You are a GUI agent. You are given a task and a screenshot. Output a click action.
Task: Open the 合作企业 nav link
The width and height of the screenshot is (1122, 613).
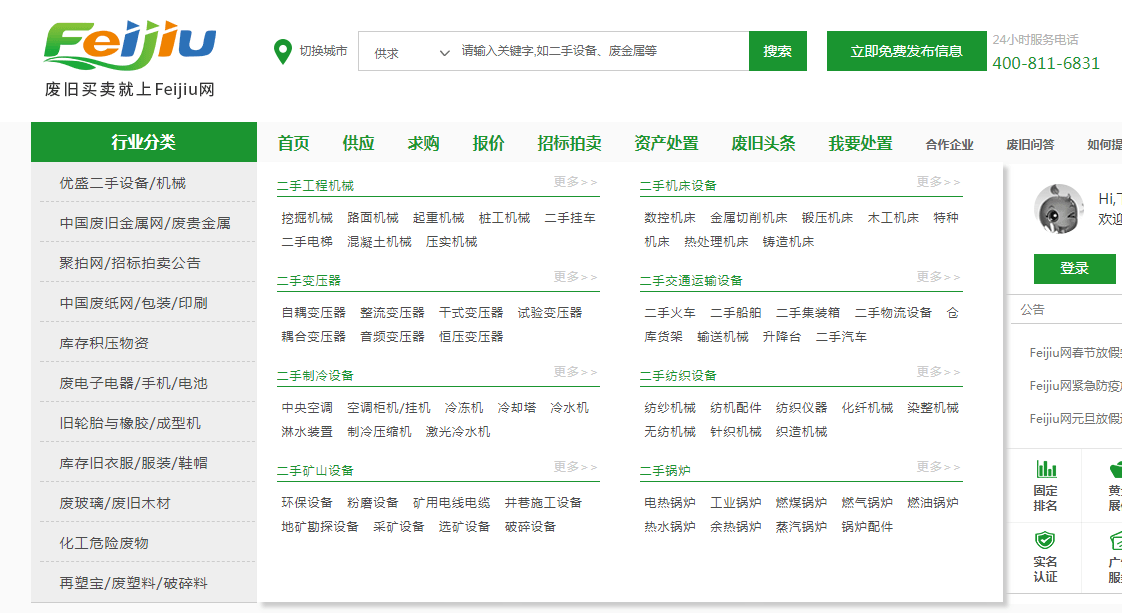click(x=950, y=144)
